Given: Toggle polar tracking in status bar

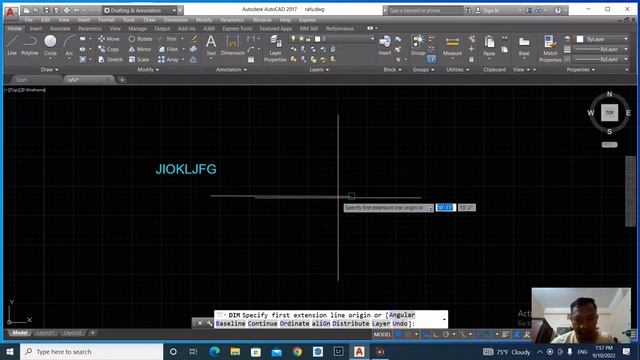Looking at the screenshot, I should point(446,334).
